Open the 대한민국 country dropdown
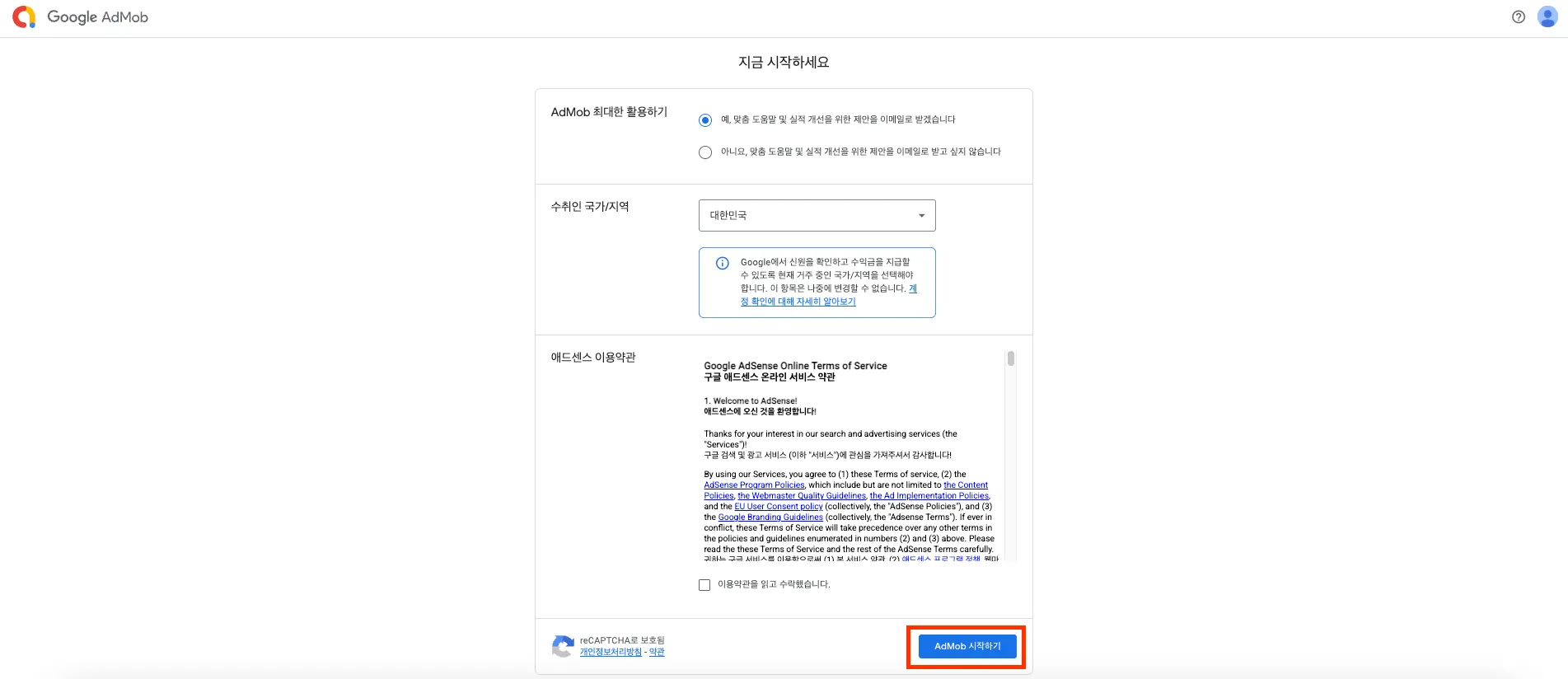The width and height of the screenshot is (1568, 679). (x=817, y=215)
